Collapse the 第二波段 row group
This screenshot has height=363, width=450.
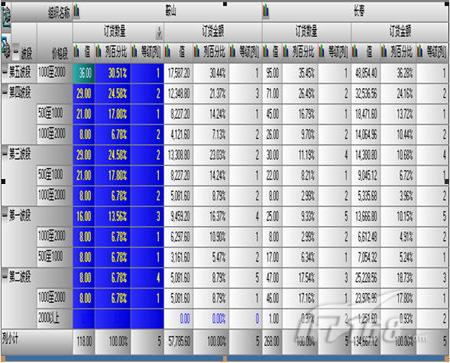[x=5, y=277]
